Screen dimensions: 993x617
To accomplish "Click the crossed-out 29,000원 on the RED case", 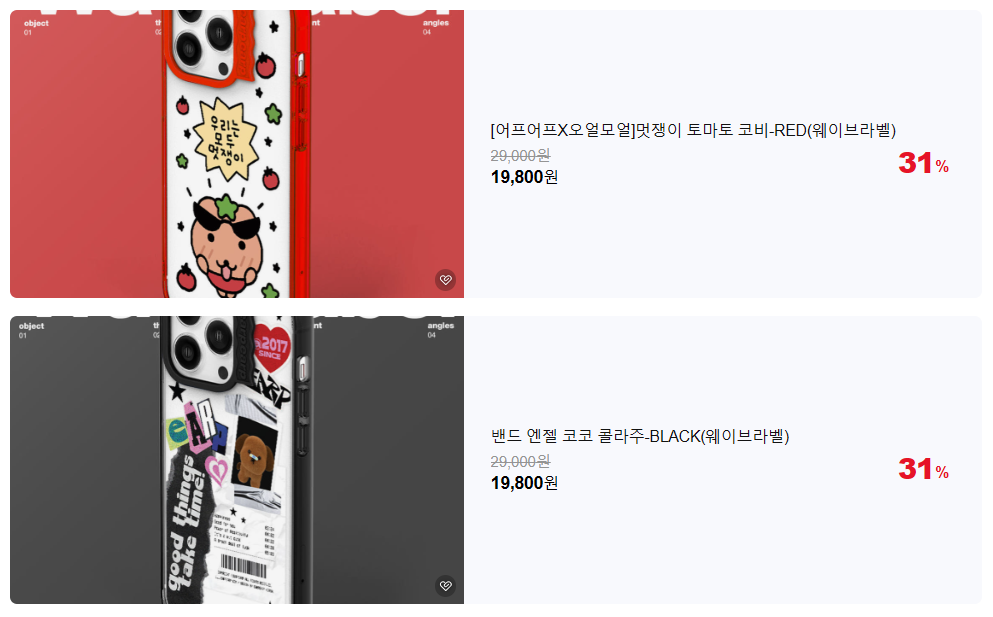I will click(x=521, y=156).
